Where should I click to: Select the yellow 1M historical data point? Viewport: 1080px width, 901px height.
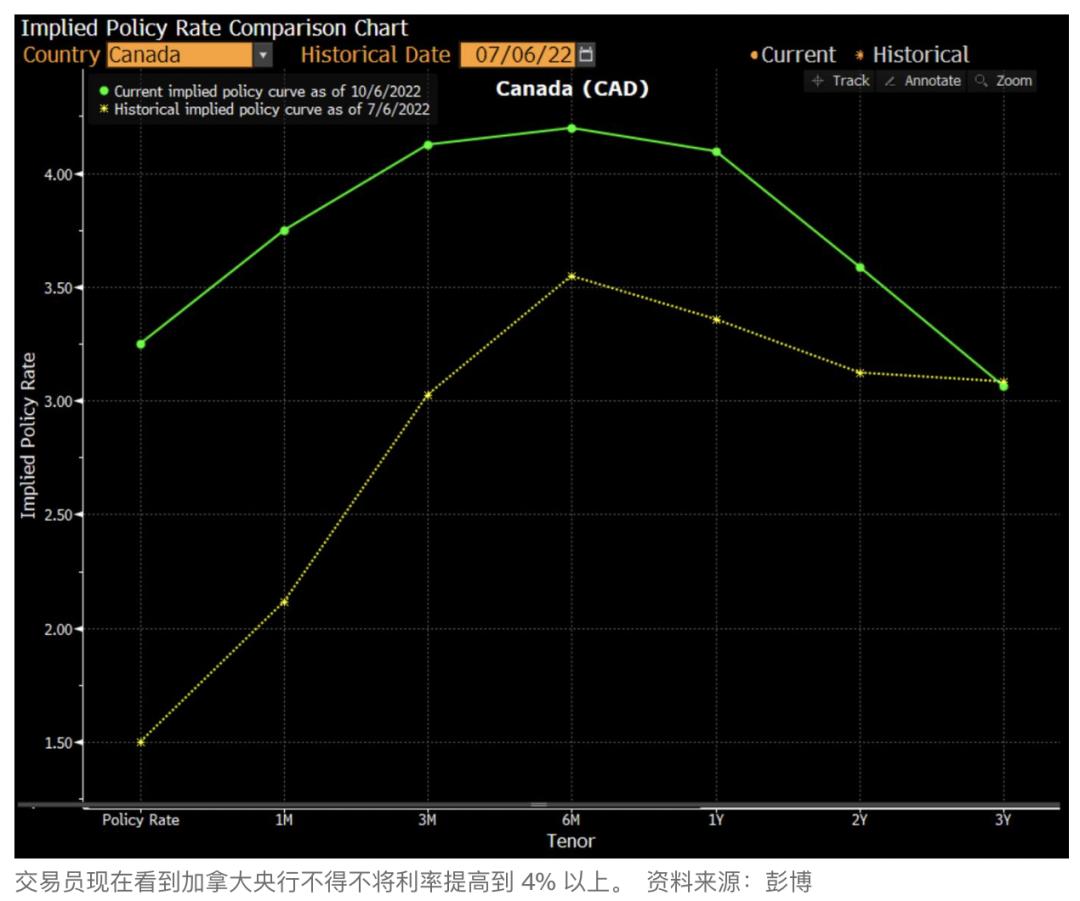284,602
